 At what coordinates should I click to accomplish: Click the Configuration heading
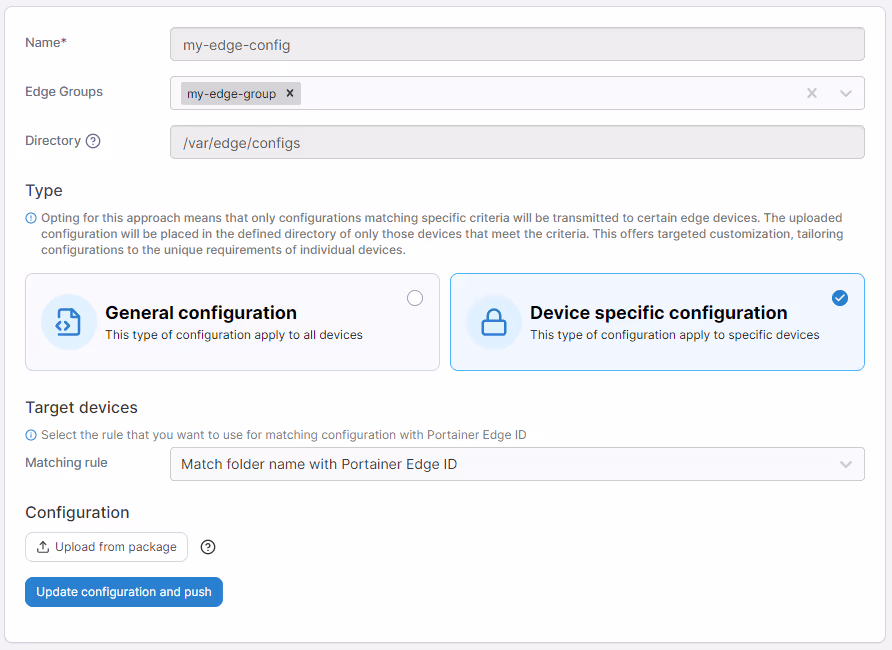coord(77,512)
